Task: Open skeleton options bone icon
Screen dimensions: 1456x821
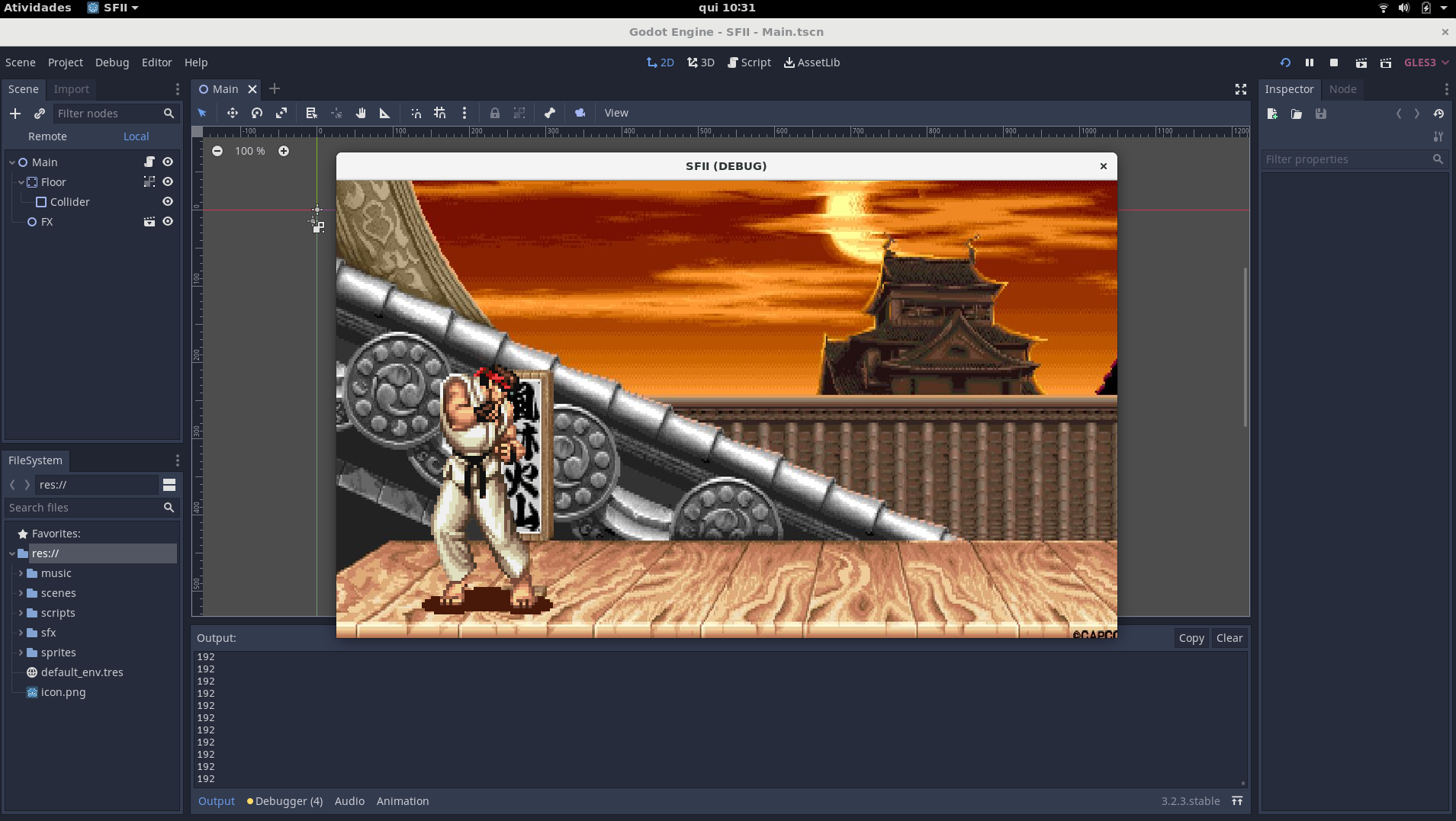Action: [550, 113]
